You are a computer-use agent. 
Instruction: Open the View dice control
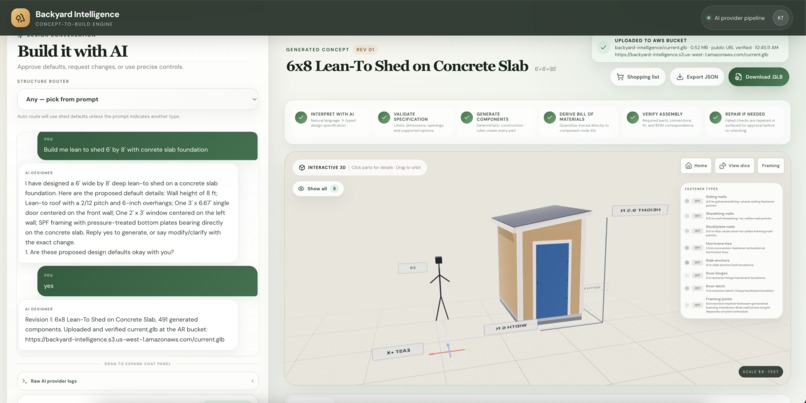[734, 166]
